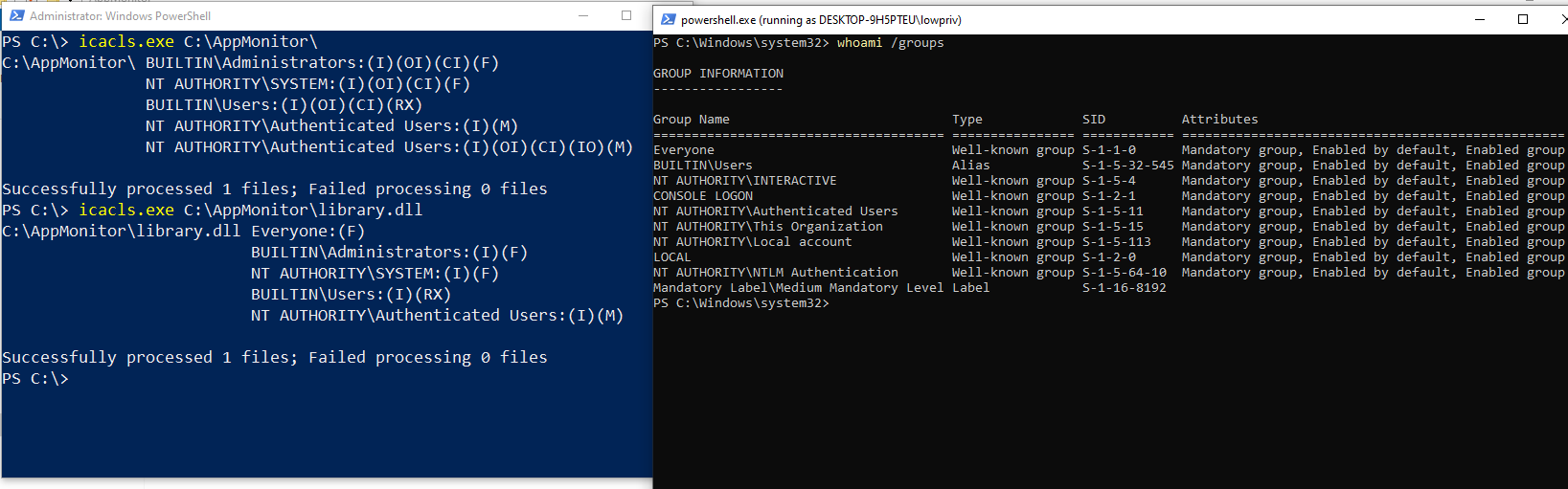Click the 'BUILTIN\Users:(I)(OI)(CI)(RX)' line

pyautogui.click(x=284, y=105)
